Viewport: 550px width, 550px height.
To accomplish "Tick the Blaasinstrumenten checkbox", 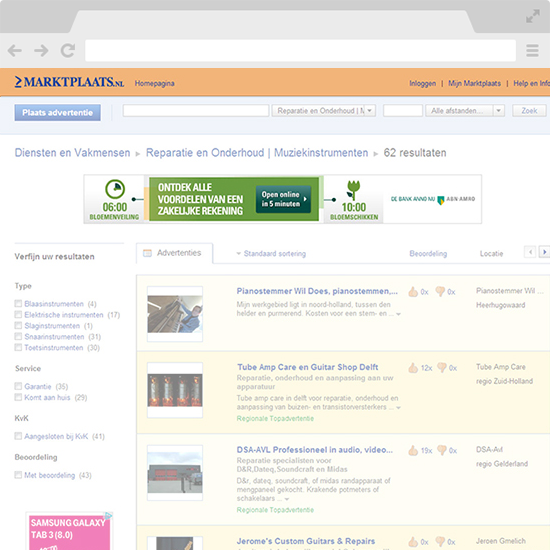I will click(x=18, y=303).
